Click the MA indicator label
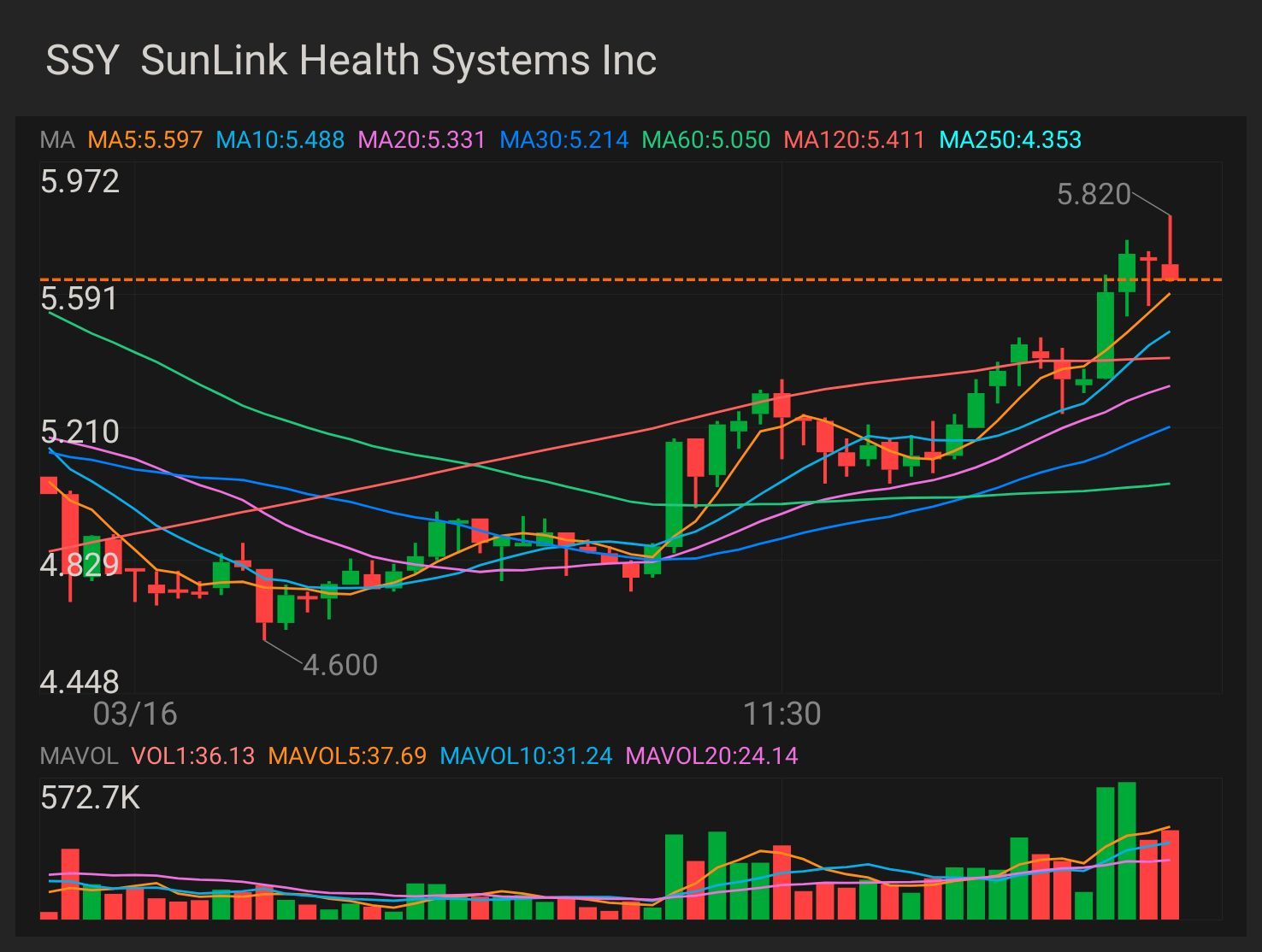Viewport: 1262px width, 952px height. tap(57, 139)
